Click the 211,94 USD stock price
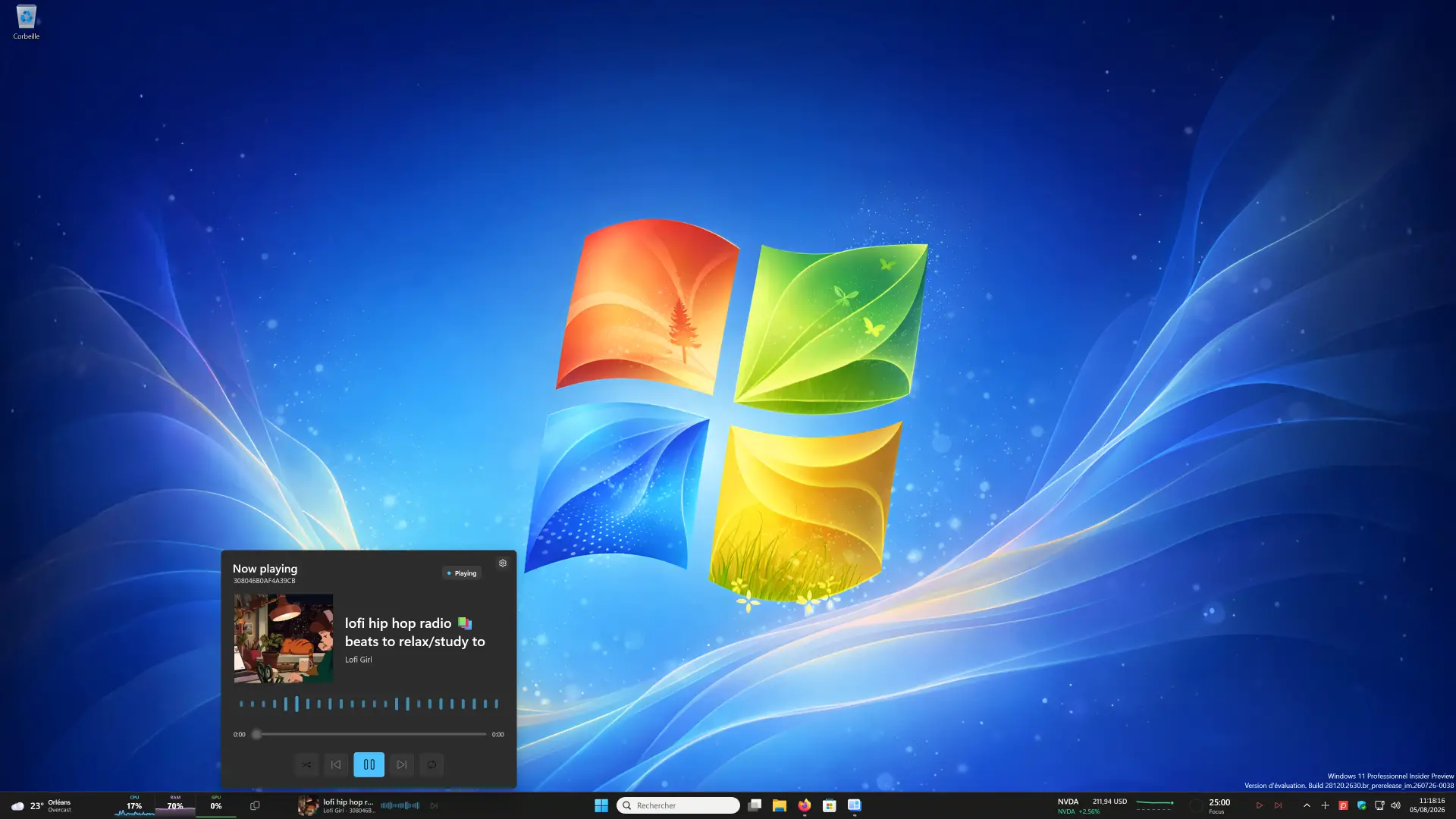 (x=1109, y=802)
